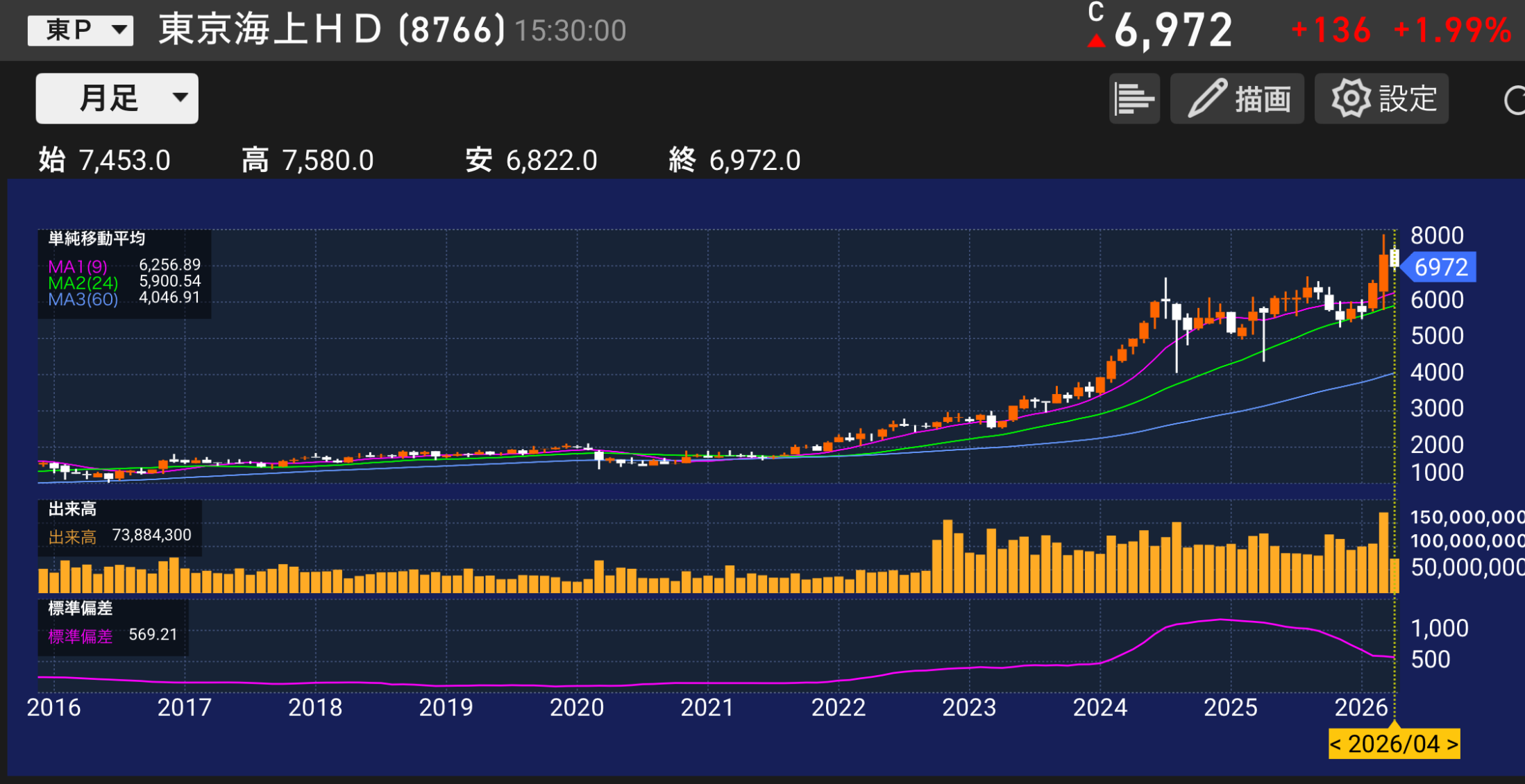Select the 標準偏差 indicator panel label
Screen dimensions: 1525x784
click(81, 608)
